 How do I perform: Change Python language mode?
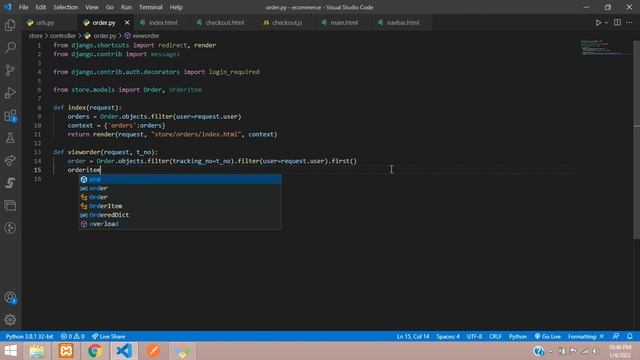518,336
